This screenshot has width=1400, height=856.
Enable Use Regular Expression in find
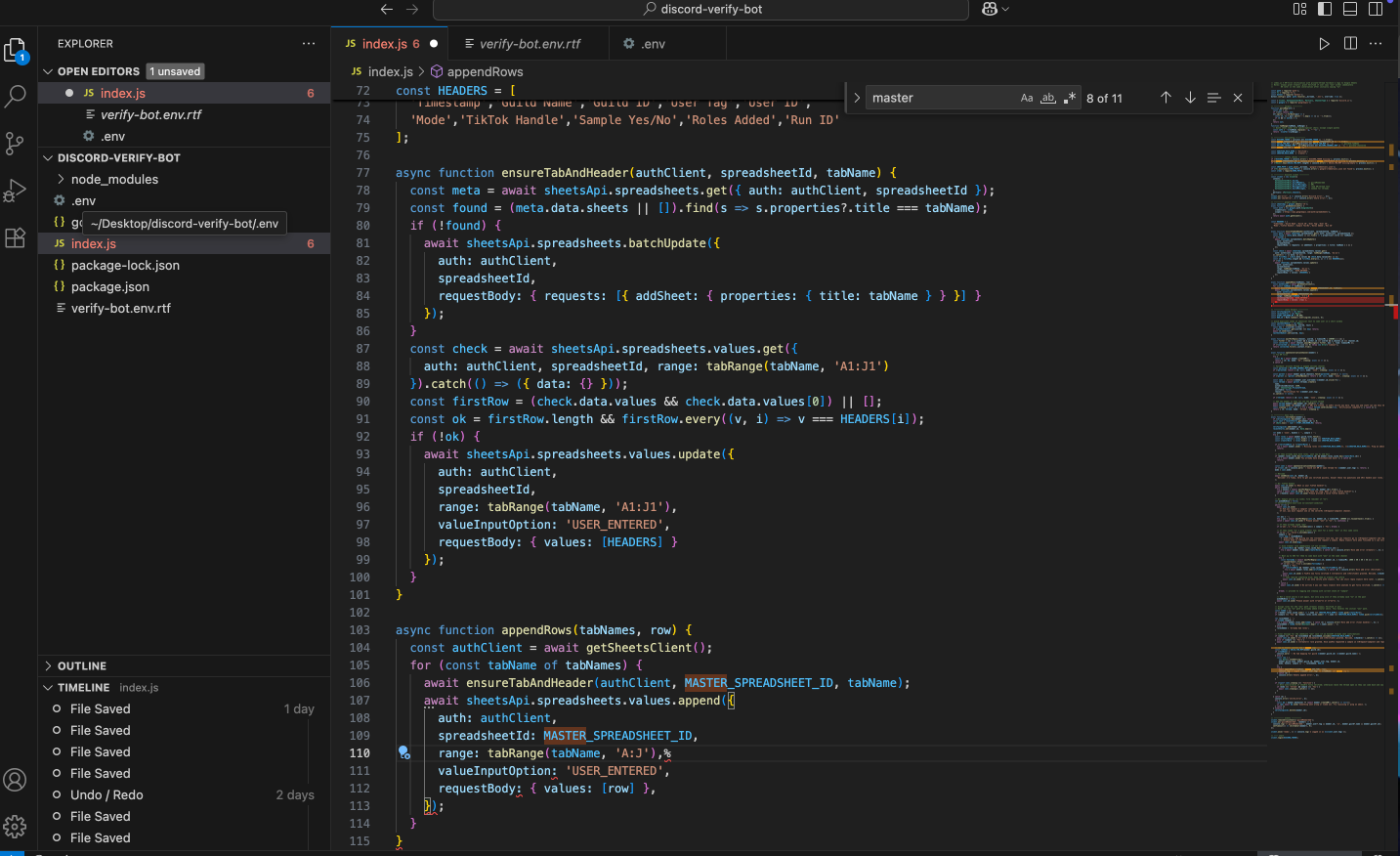pyautogui.click(x=1070, y=98)
